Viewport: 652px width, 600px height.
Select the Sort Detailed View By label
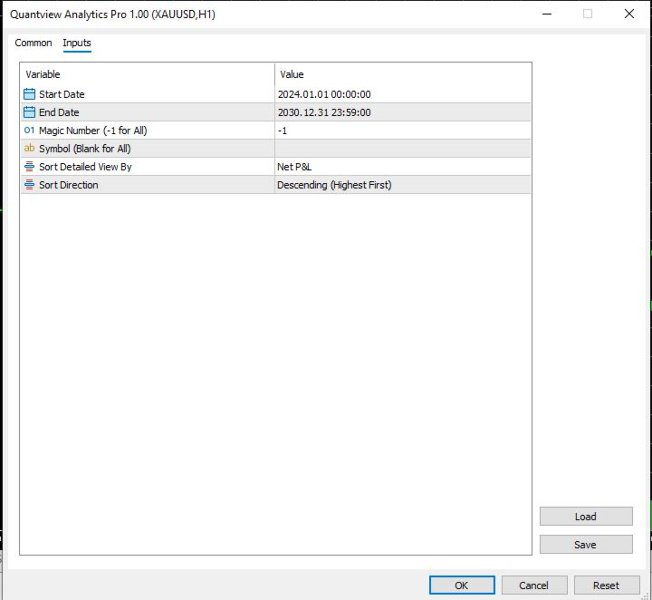pos(85,167)
